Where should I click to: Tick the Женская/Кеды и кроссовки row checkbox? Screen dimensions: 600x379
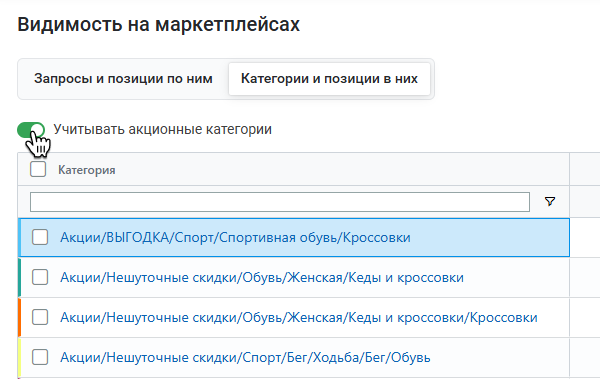[40, 277]
